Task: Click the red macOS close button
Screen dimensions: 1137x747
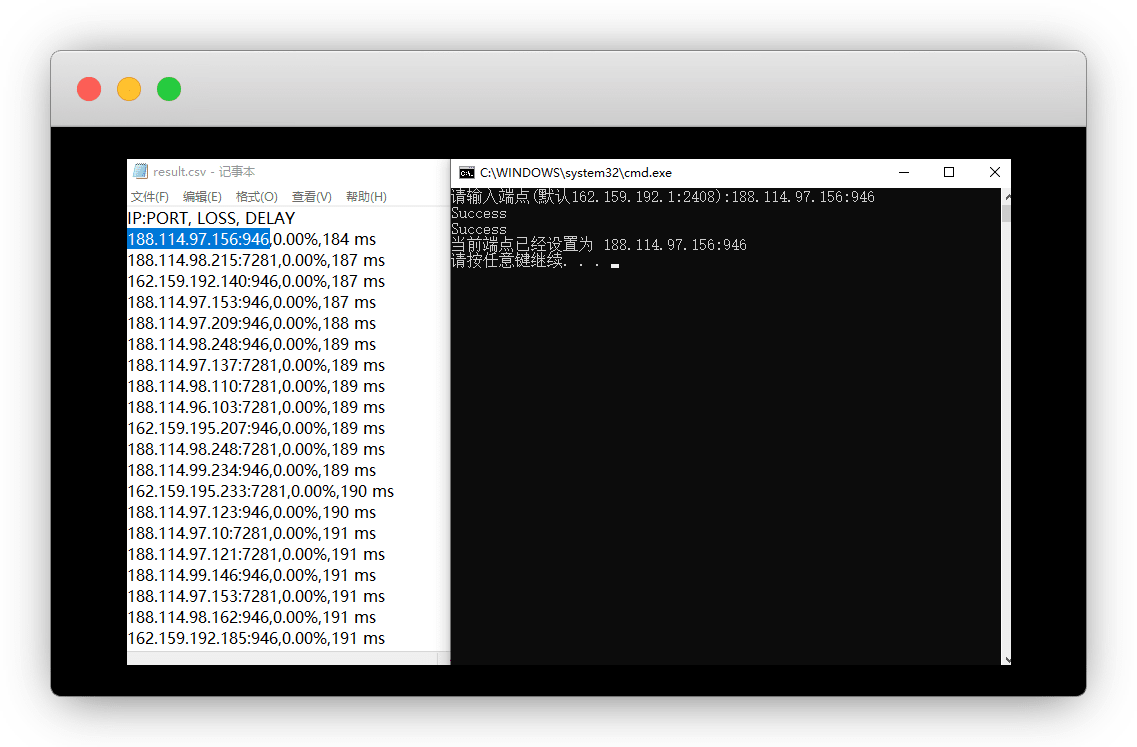Action: (89, 89)
